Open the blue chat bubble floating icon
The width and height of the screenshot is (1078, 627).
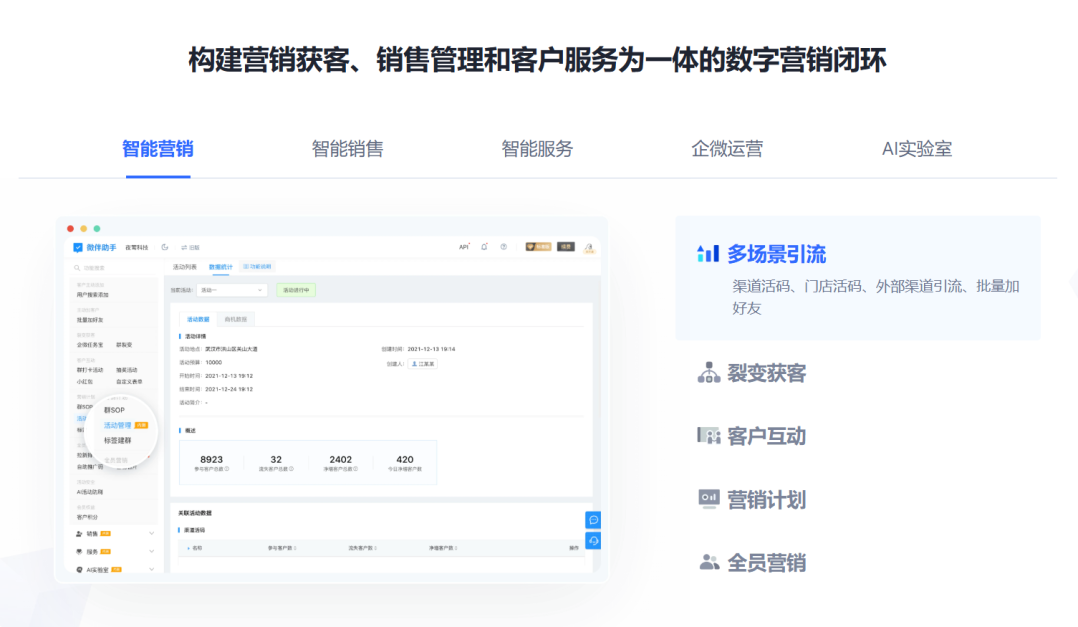pos(594,520)
